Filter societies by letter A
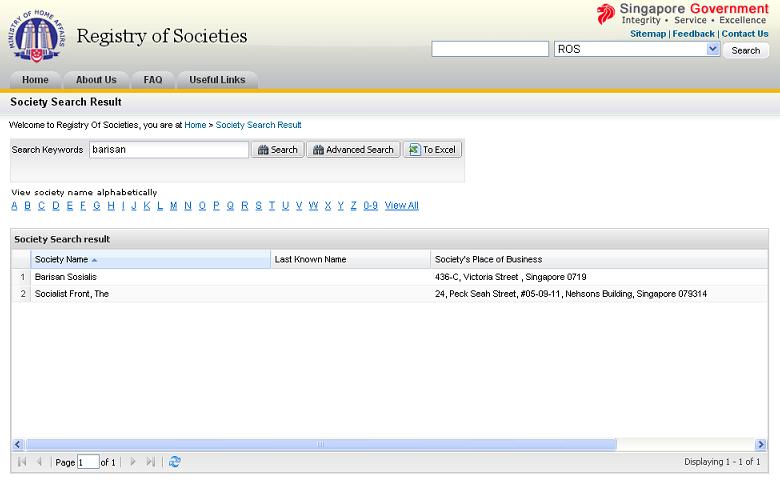The height and width of the screenshot is (480, 780). click(x=14, y=205)
